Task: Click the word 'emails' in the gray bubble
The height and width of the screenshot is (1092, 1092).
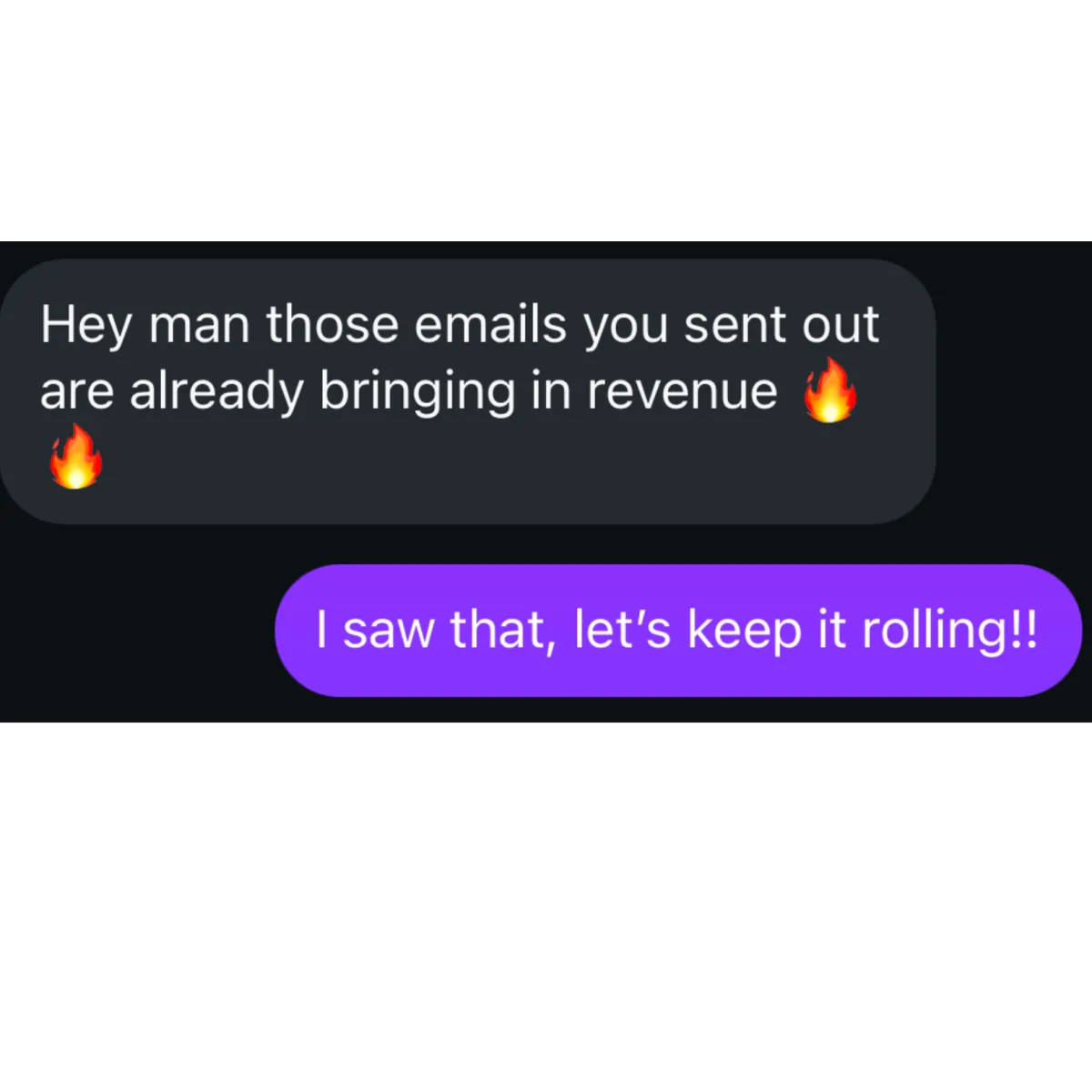Action: [x=490, y=324]
